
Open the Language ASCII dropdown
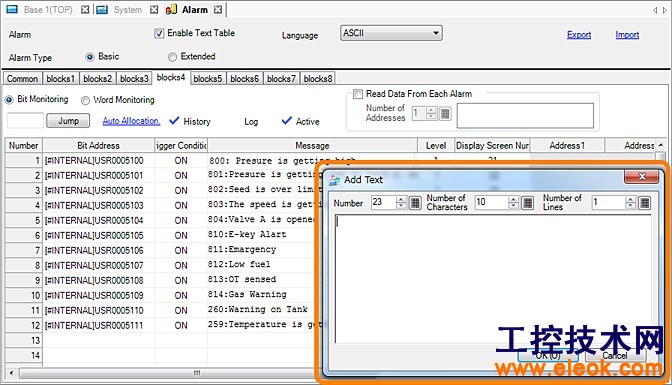point(391,33)
